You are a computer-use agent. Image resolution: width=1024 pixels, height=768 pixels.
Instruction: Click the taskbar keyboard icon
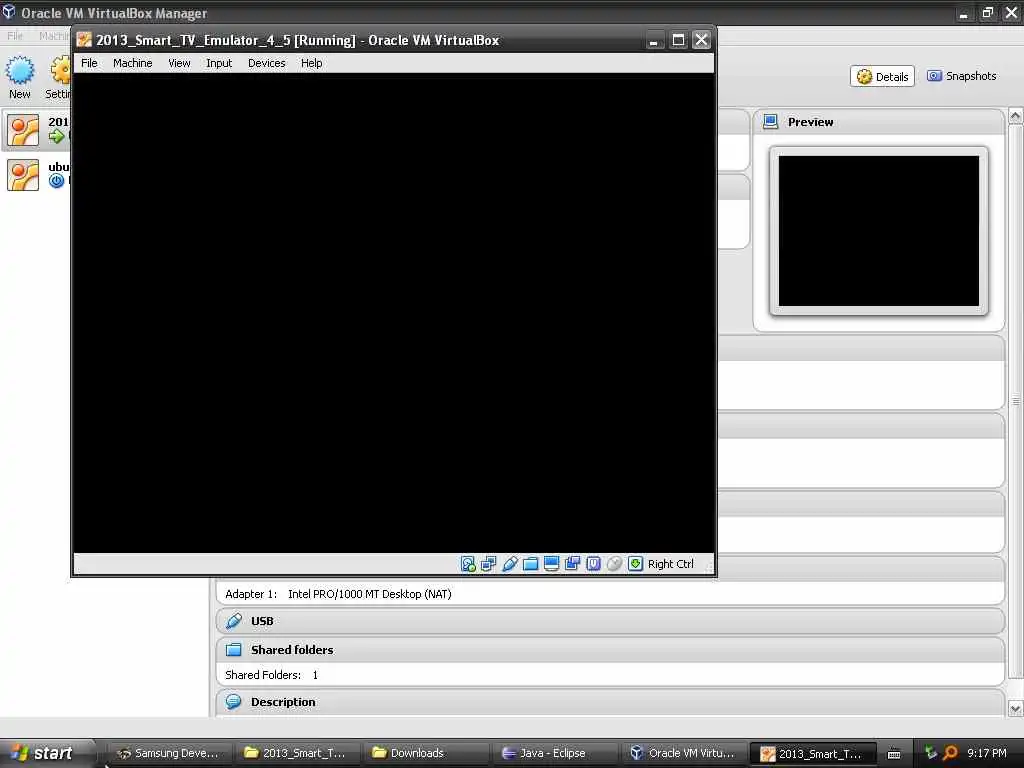(x=894, y=754)
